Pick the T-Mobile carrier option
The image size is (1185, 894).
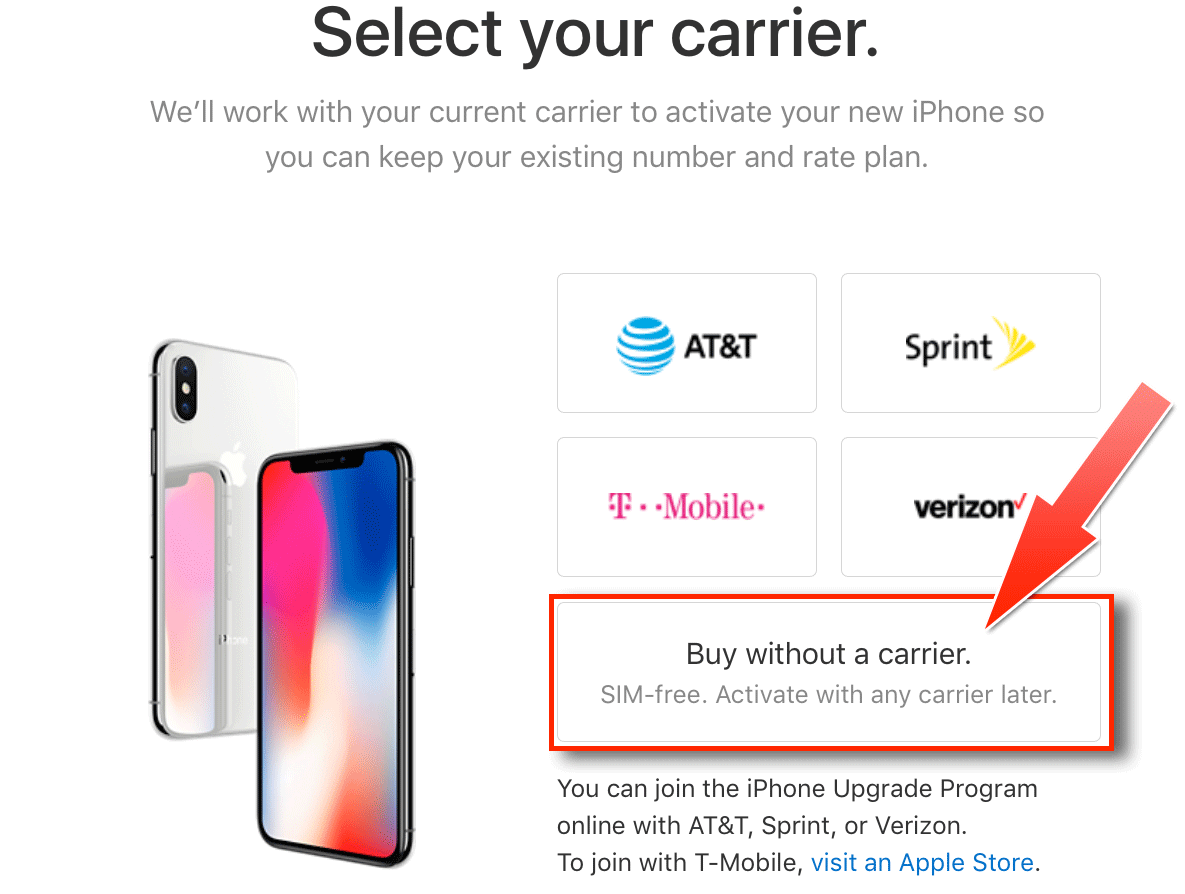click(686, 507)
